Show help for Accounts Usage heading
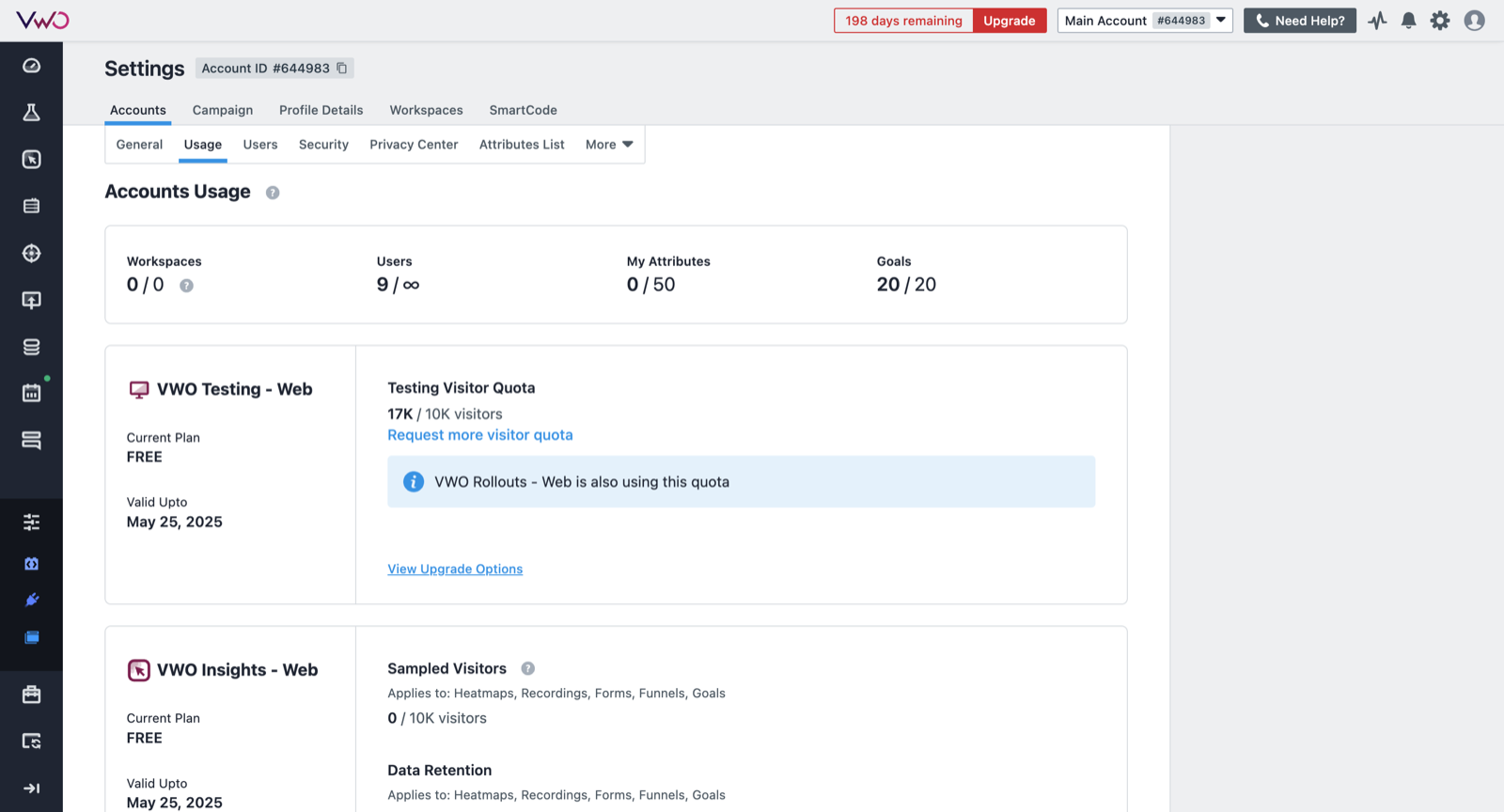1504x812 pixels. pos(273,193)
